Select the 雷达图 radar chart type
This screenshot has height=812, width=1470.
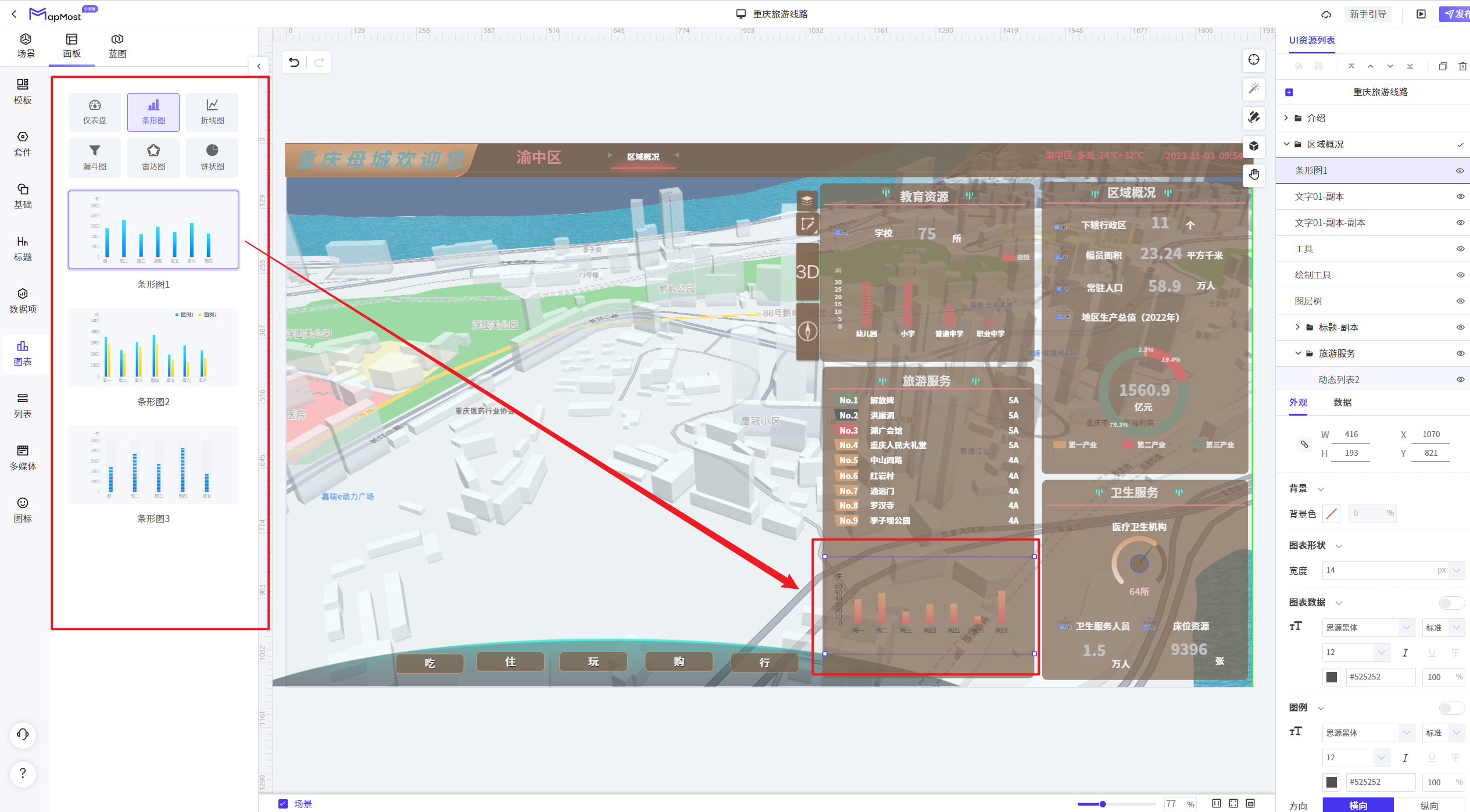pos(153,158)
